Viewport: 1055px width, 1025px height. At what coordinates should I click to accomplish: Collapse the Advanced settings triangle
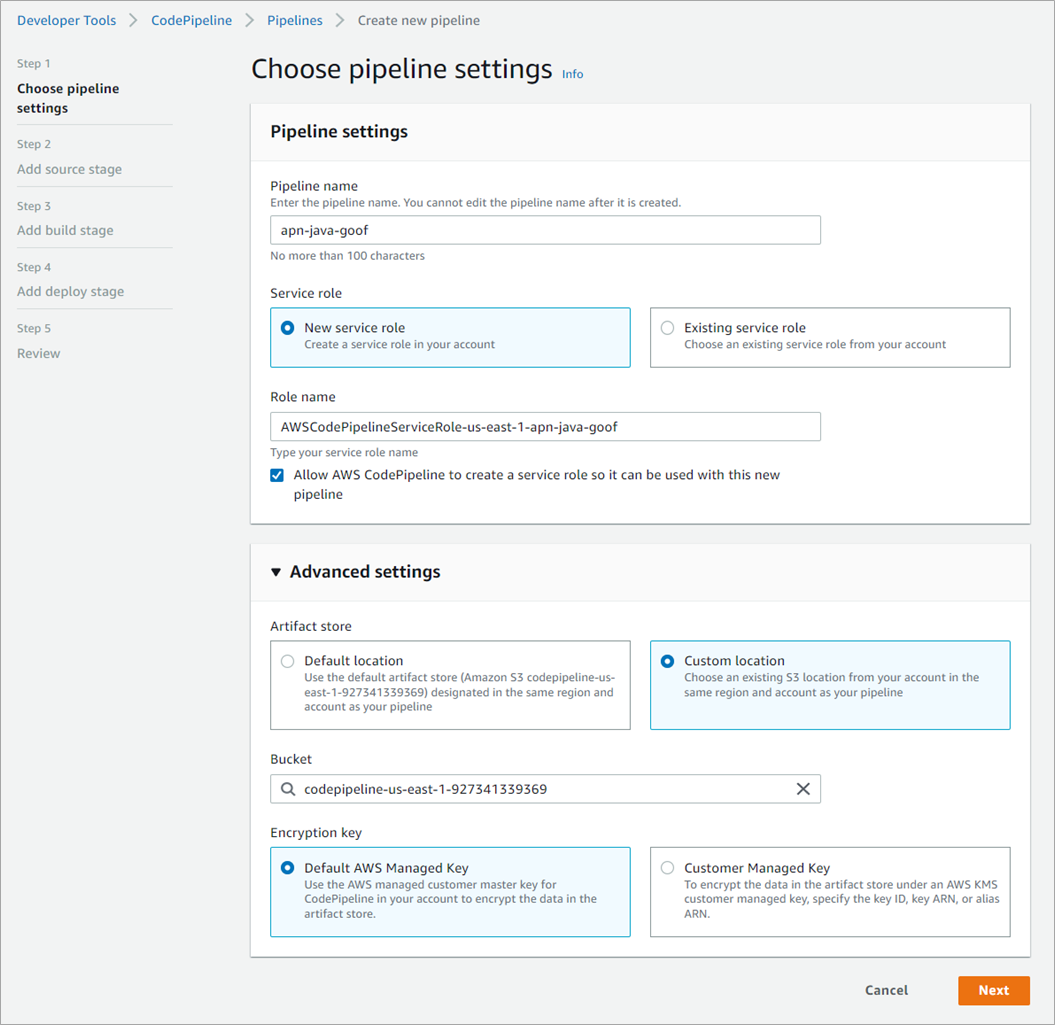point(276,572)
